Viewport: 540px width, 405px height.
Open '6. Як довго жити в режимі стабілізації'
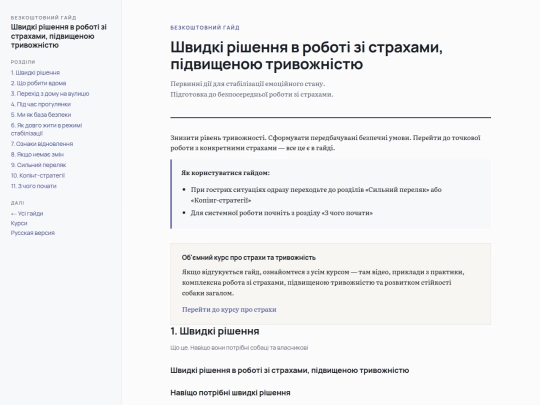coord(46,129)
